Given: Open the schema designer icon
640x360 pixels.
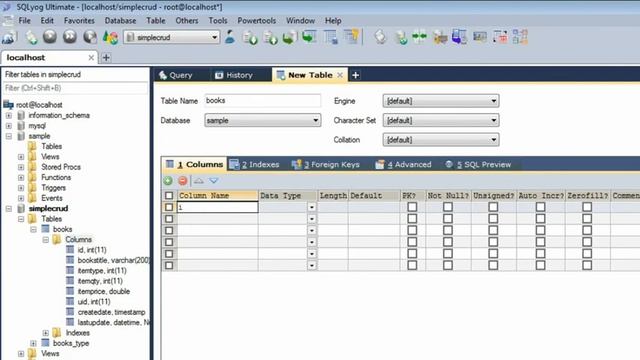Looking at the screenshot, I should [520, 37].
